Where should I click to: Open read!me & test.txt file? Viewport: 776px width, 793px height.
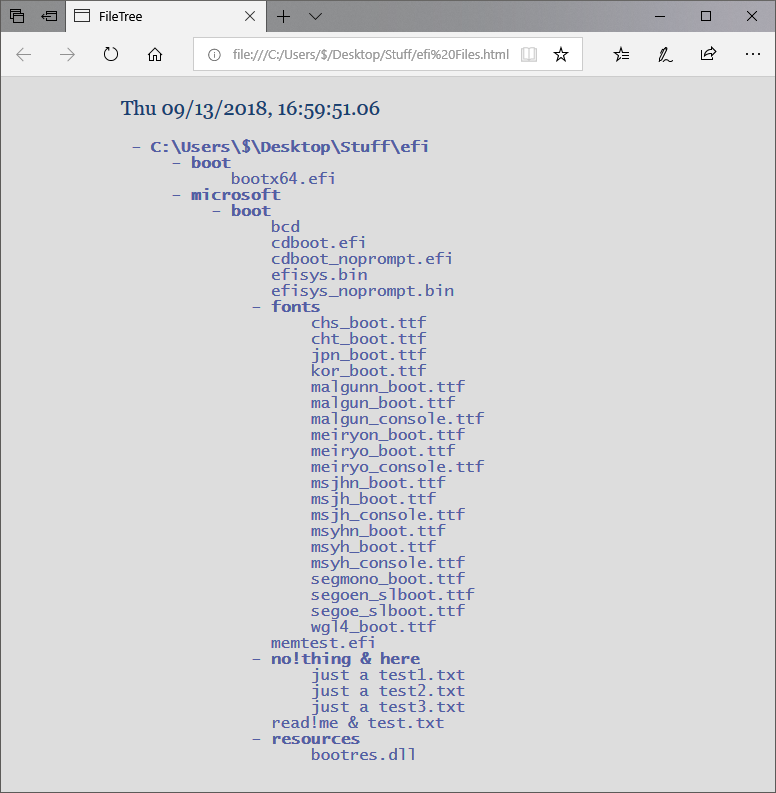tap(358, 723)
